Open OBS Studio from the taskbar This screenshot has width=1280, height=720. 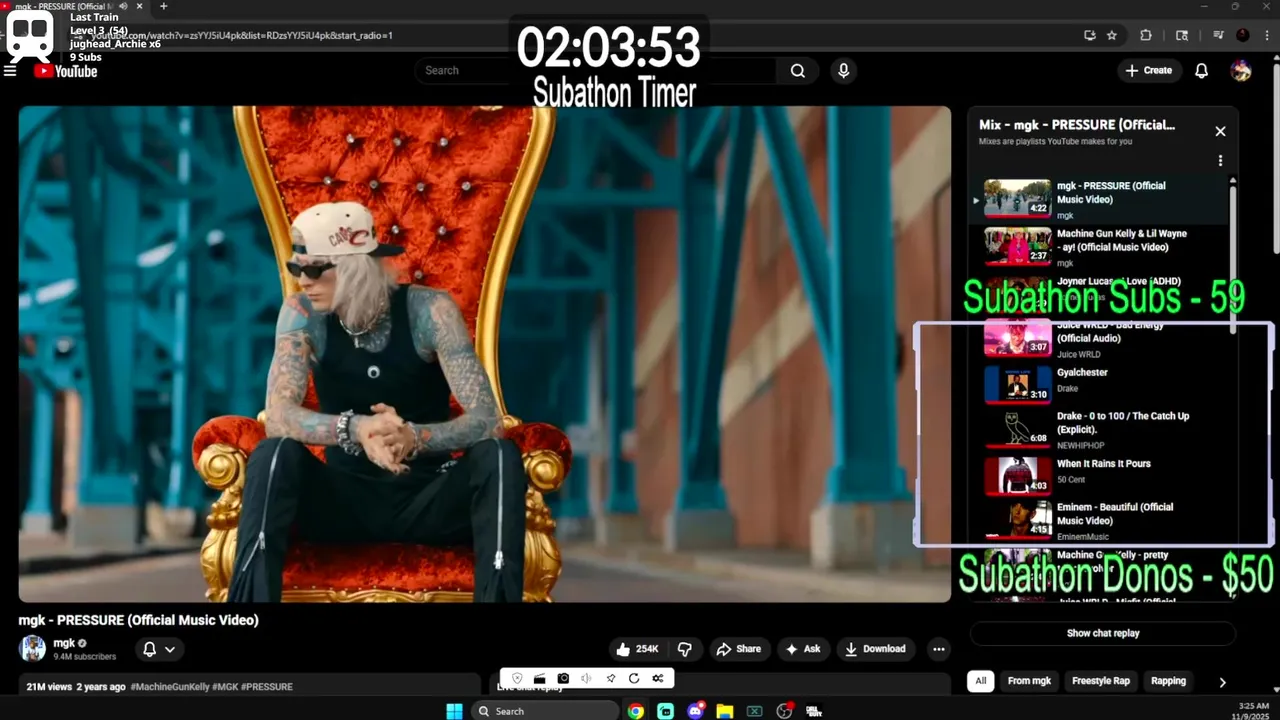click(x=785, y=711)
